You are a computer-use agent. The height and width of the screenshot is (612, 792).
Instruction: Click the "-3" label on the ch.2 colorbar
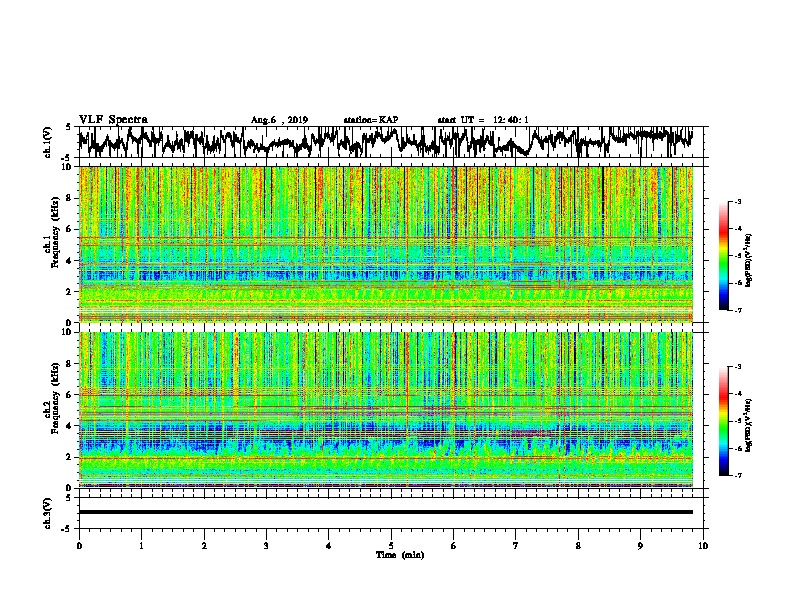tap(737, 367)
